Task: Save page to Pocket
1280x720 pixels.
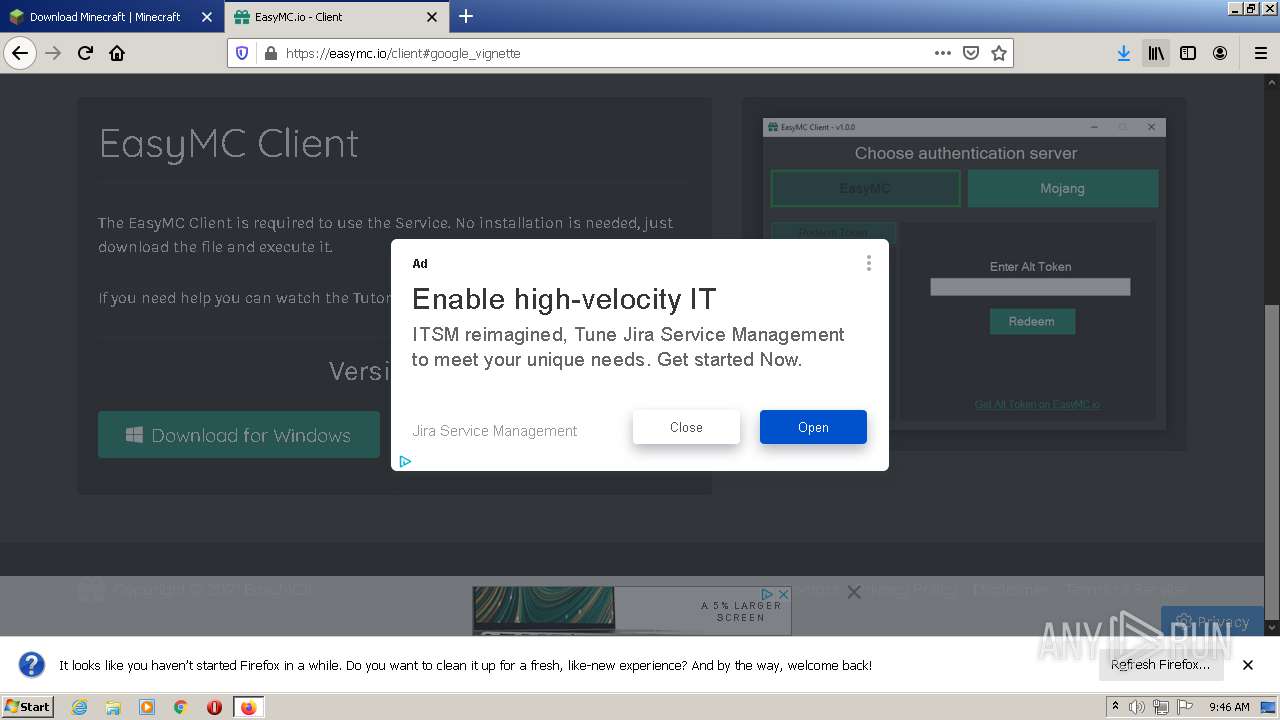Action: point(970,53)
